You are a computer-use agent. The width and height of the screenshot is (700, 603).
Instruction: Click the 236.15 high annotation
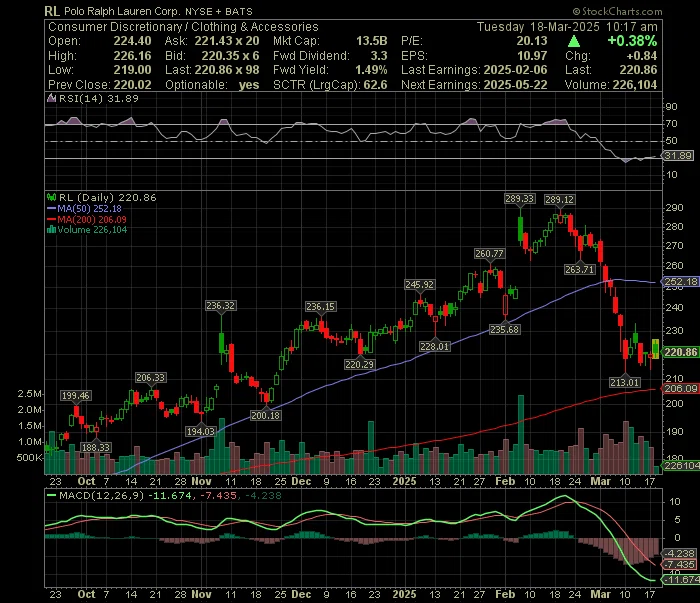pos(321,307)
